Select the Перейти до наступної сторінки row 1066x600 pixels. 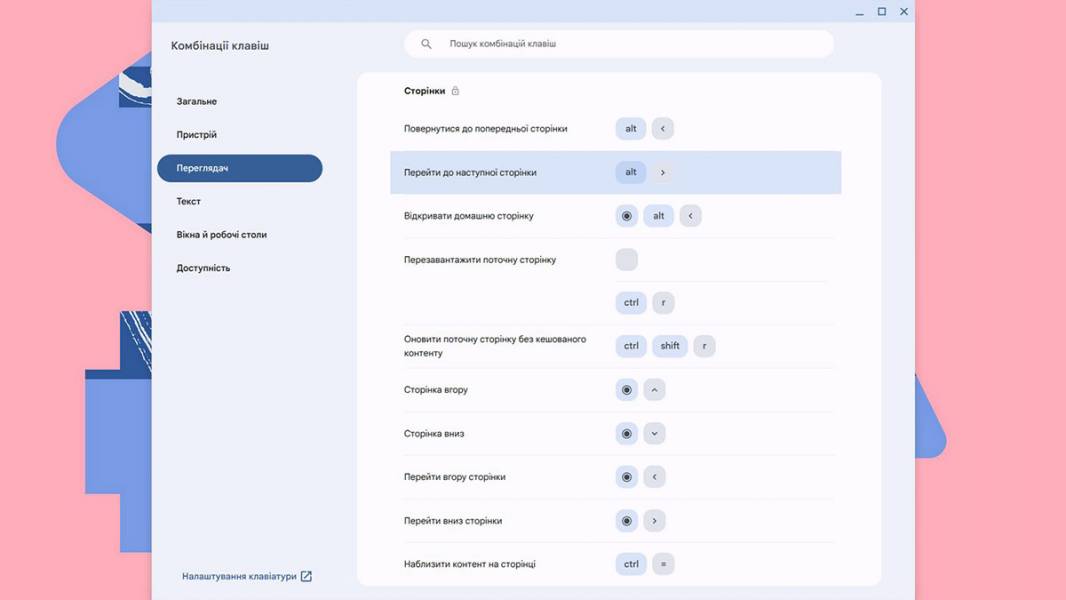(x=616, y=173)
